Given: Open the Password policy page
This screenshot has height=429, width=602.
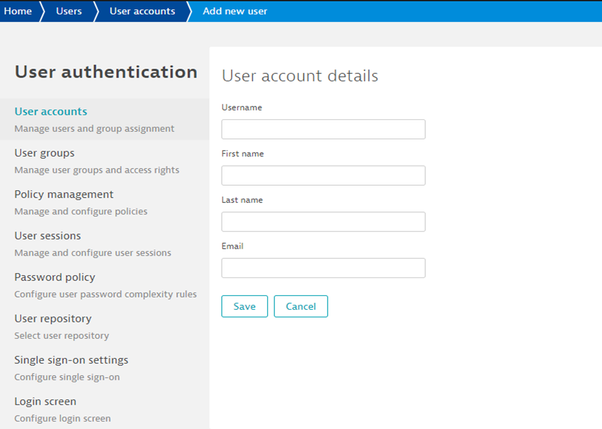Looking at the screenshot, I should [x=54, y=277].
